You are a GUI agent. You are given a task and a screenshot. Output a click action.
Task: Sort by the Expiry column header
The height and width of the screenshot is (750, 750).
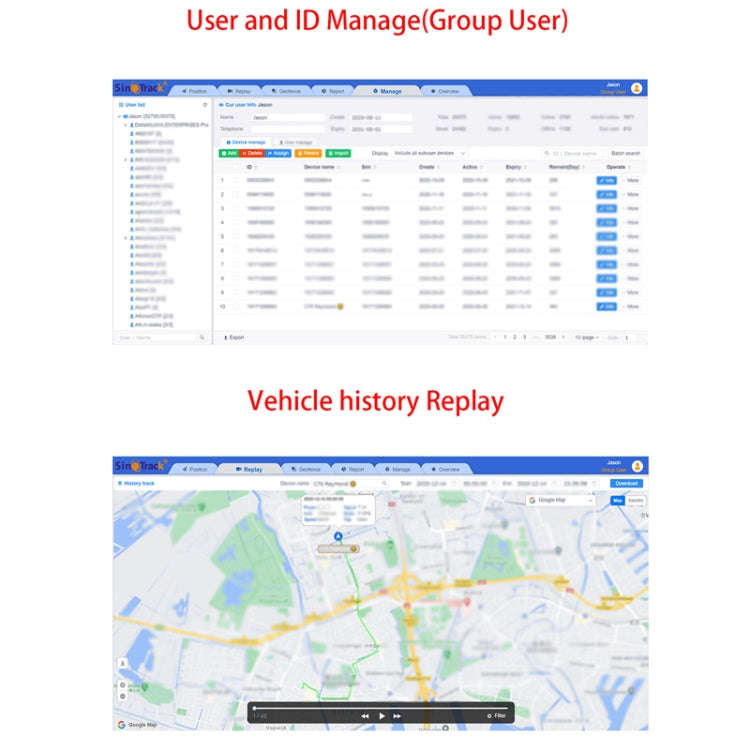tap(516, 167)
